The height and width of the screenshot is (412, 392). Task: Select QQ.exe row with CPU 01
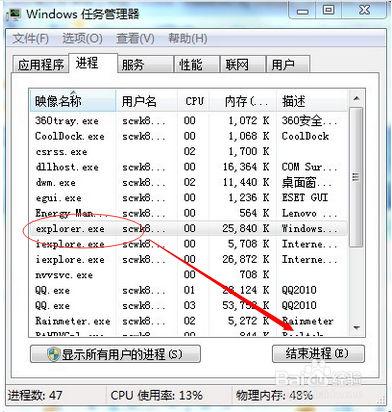pos(189,290)
